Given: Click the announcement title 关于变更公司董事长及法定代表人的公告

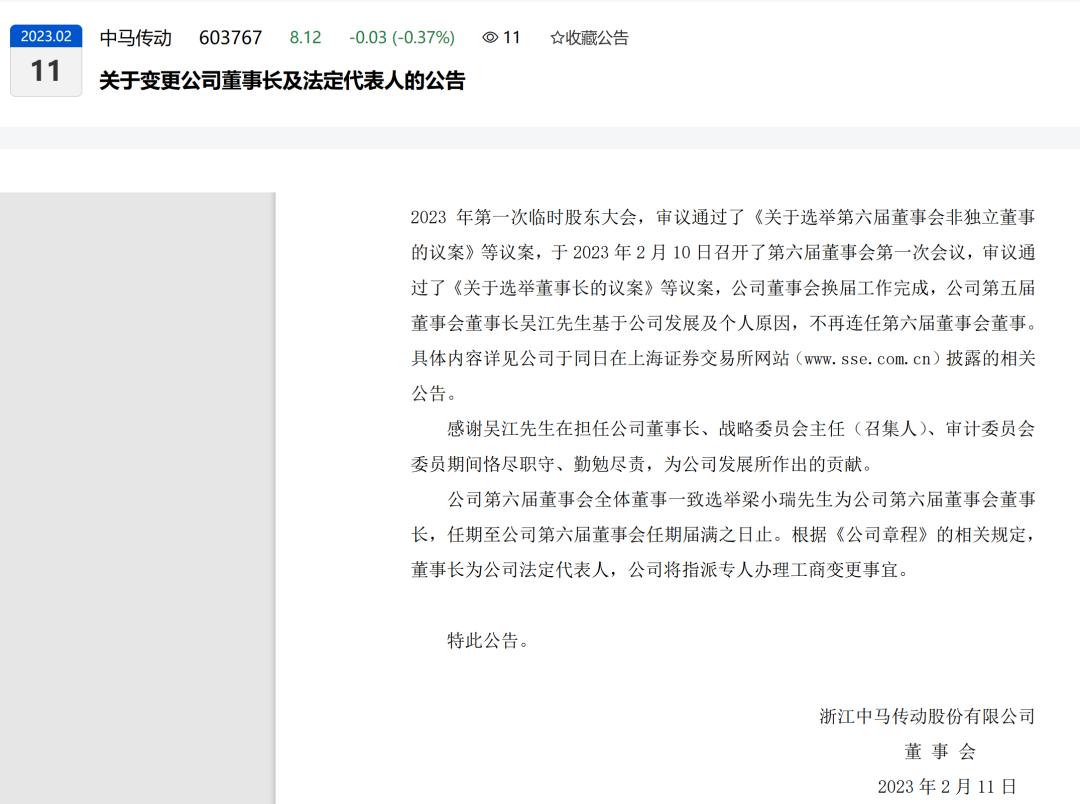Looking at the screenshot, I should [282, 81].
